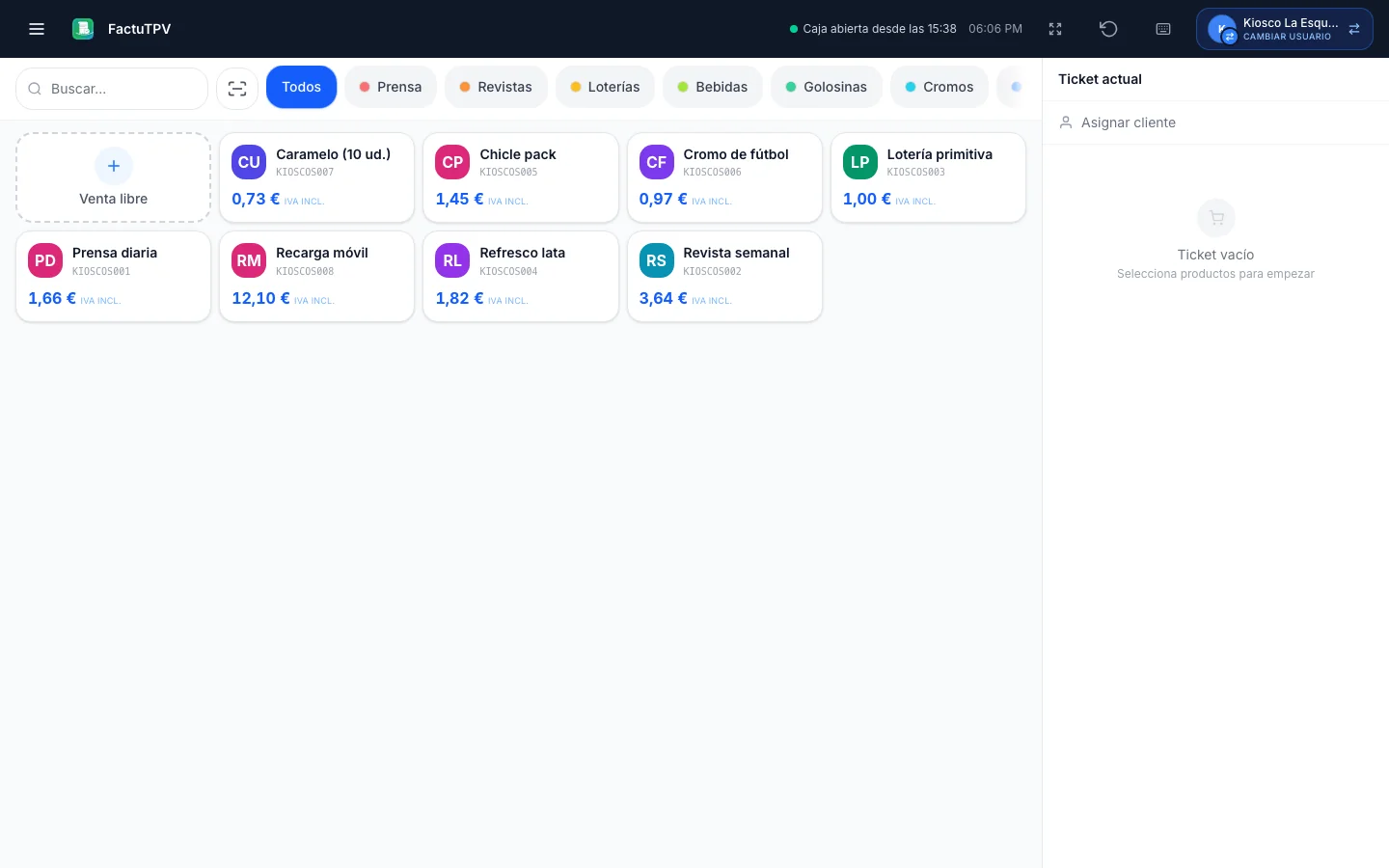Add Revista semanal to the ticket
The height and width of the screenshot is (868, 1389).
(x=724, y=277)
